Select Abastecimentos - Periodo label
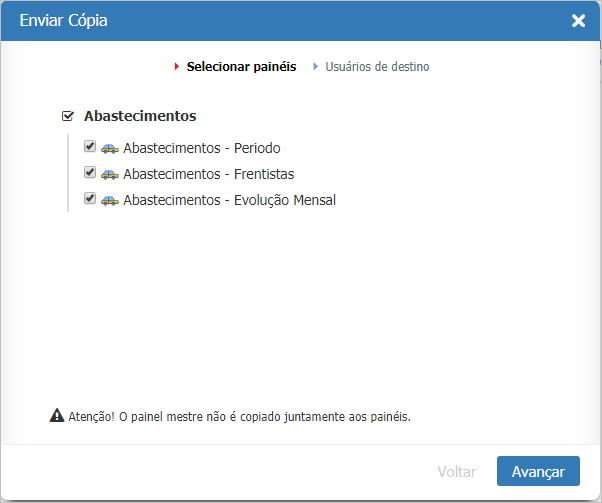 click(202, 148)
